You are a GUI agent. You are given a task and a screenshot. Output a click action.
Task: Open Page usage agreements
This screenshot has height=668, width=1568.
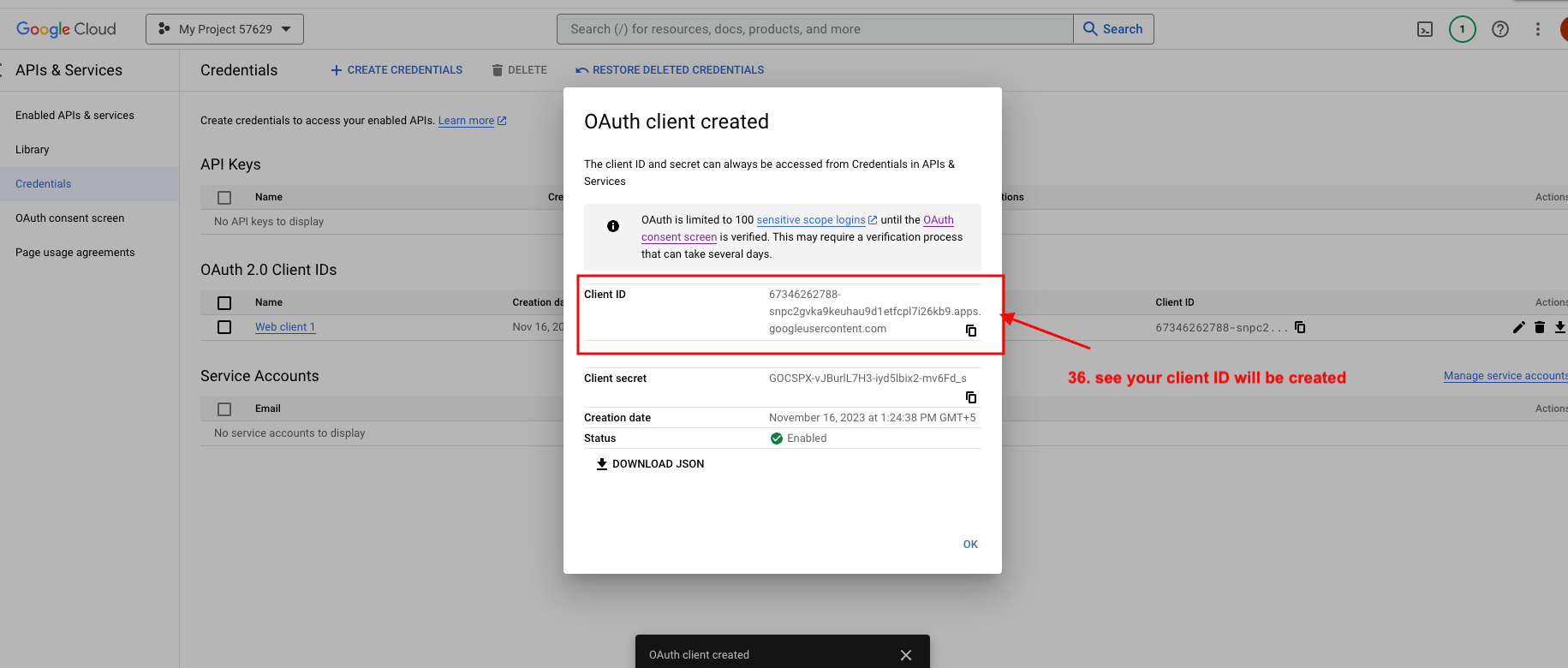click(x=75, y=253)
